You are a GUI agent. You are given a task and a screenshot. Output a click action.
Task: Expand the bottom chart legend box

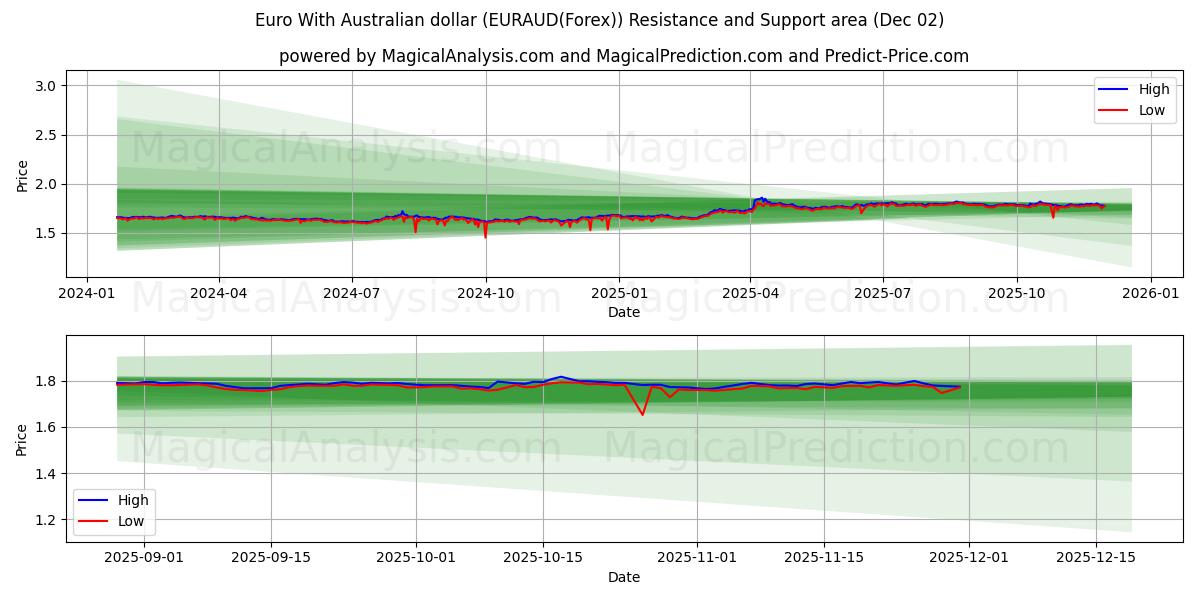(x=114, y=510)
